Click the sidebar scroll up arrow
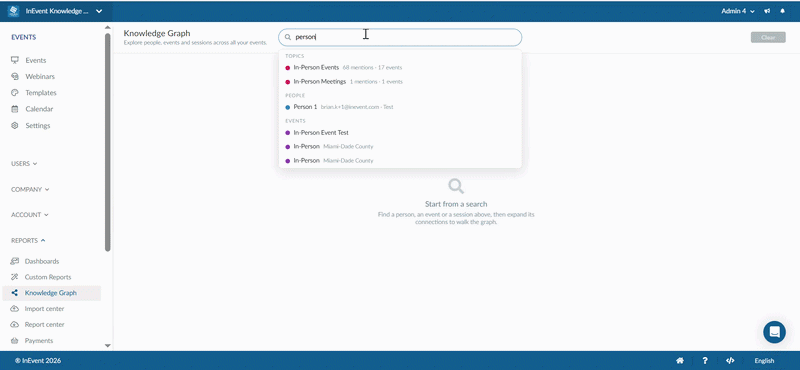Viewport: 800px width, 370px height. [107, 27]
